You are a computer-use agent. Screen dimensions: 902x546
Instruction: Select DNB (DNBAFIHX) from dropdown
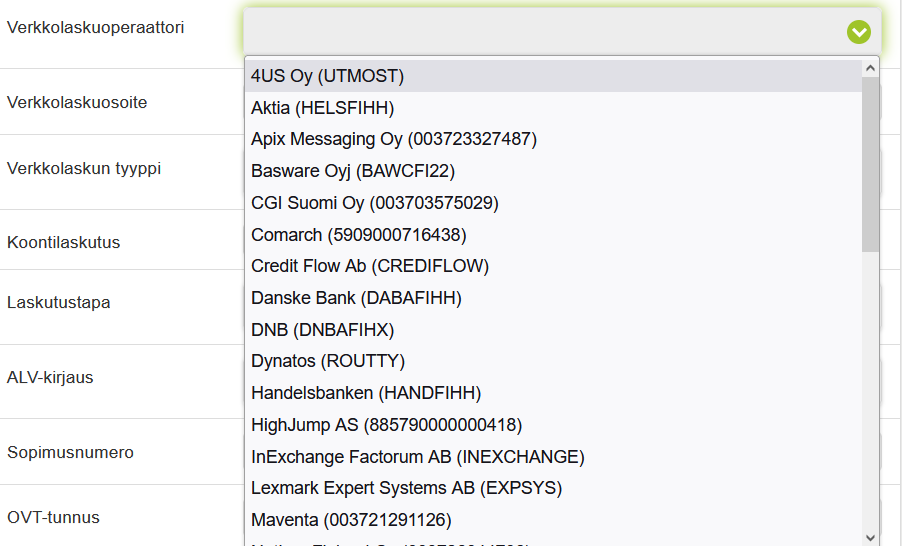(x=322, y=330)
